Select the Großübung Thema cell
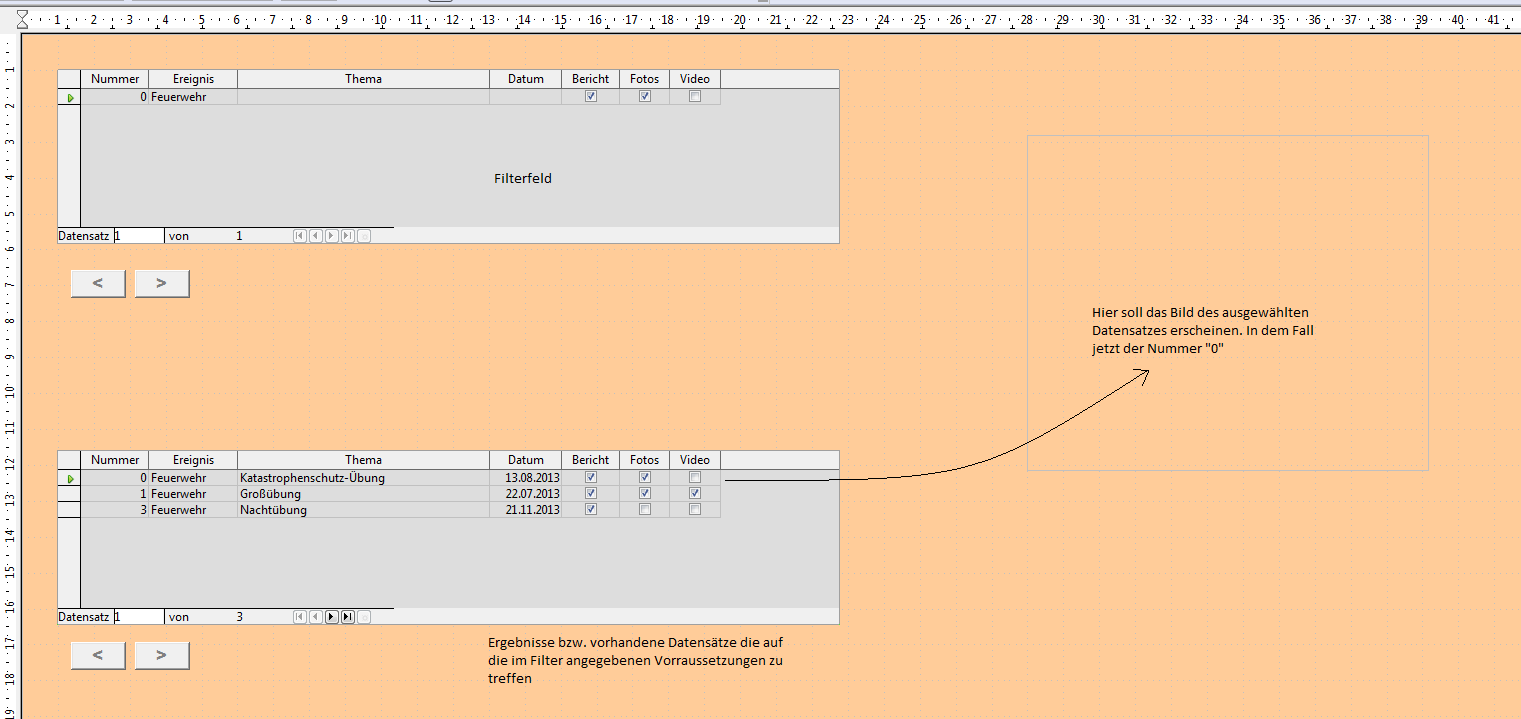The width and height of the screenshot is (1521, 719). [364, 494]
